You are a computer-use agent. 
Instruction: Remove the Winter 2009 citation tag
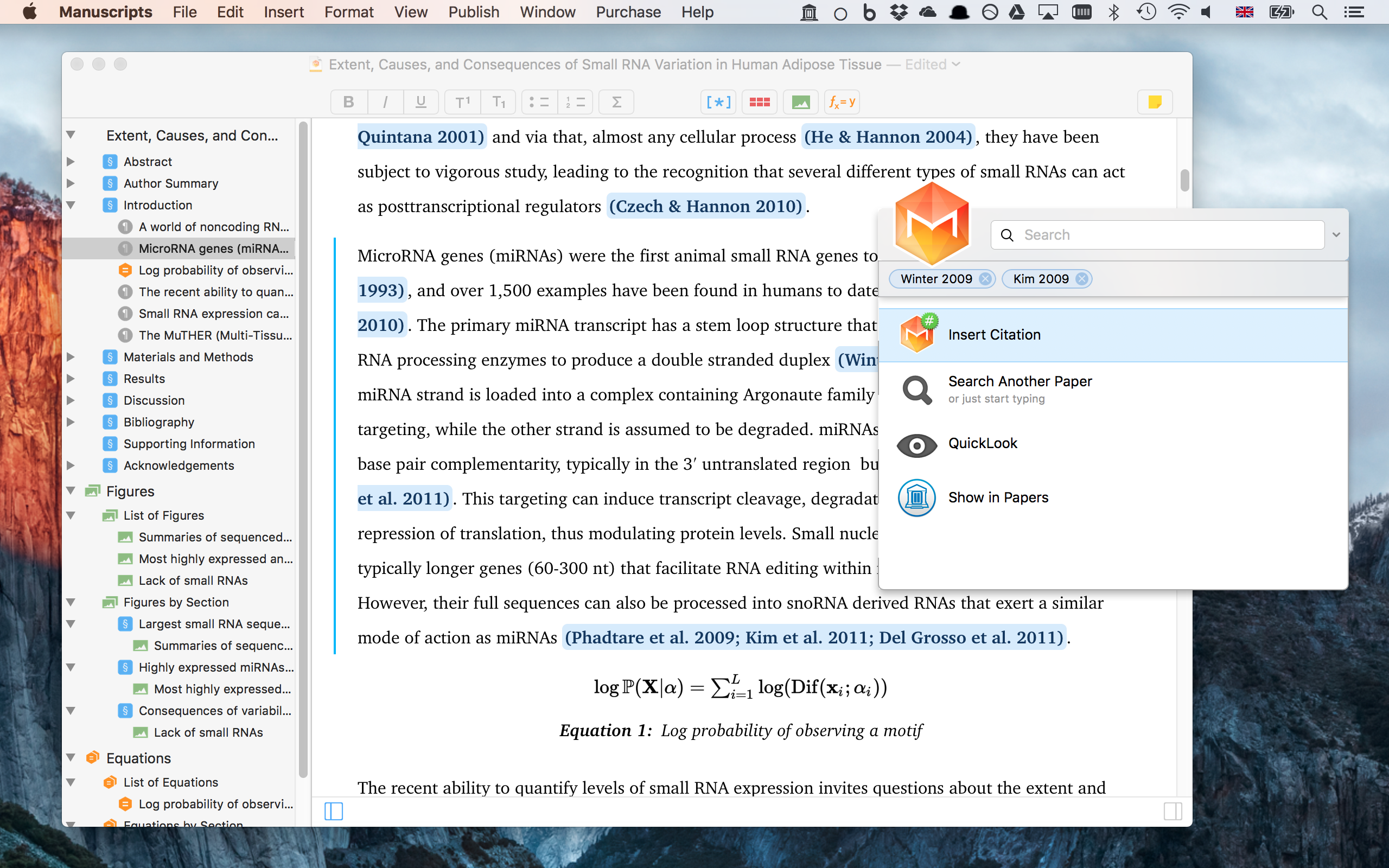tap(985, 279)
